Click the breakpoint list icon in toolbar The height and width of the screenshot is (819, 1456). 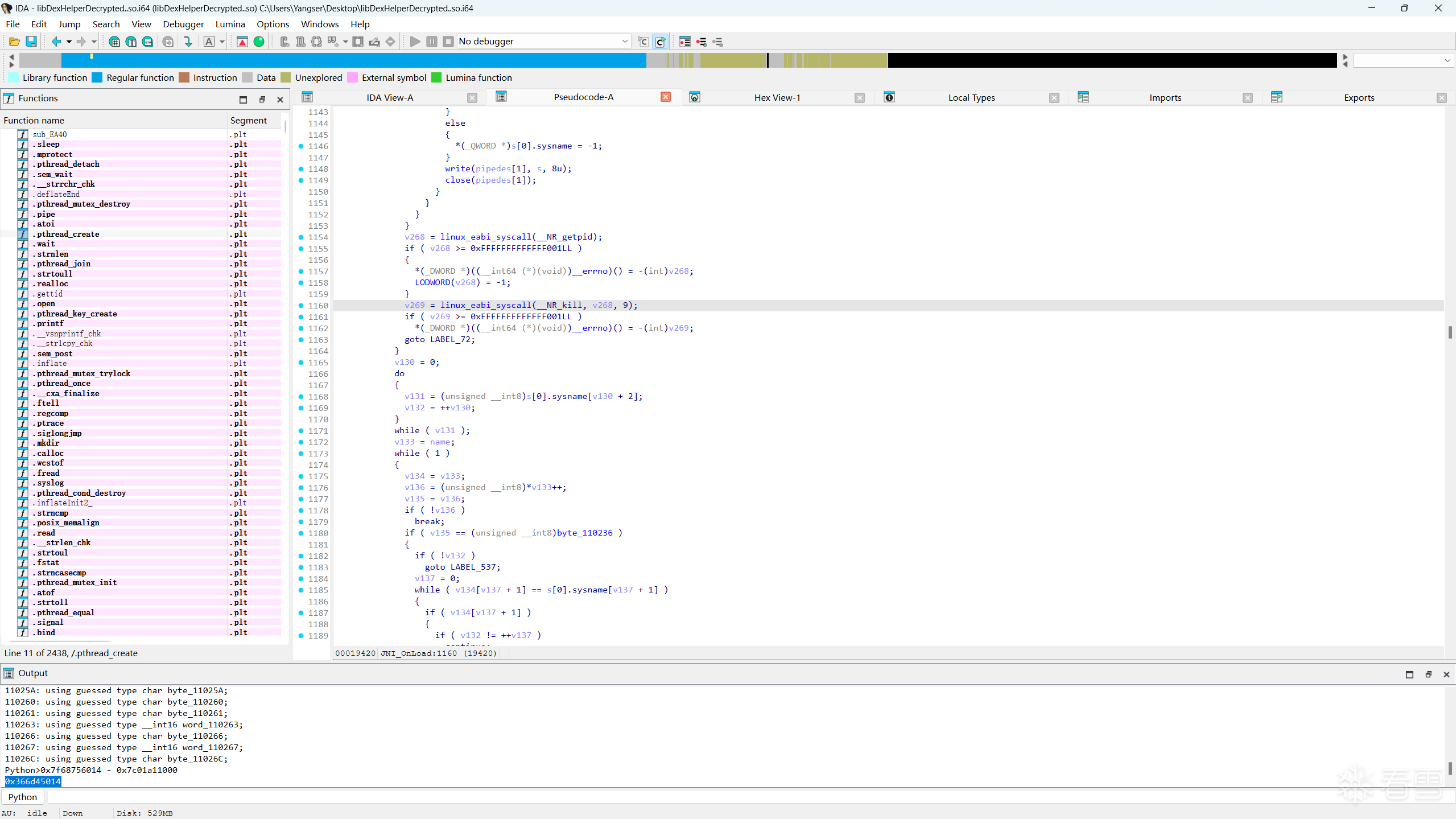click(684, 42)
